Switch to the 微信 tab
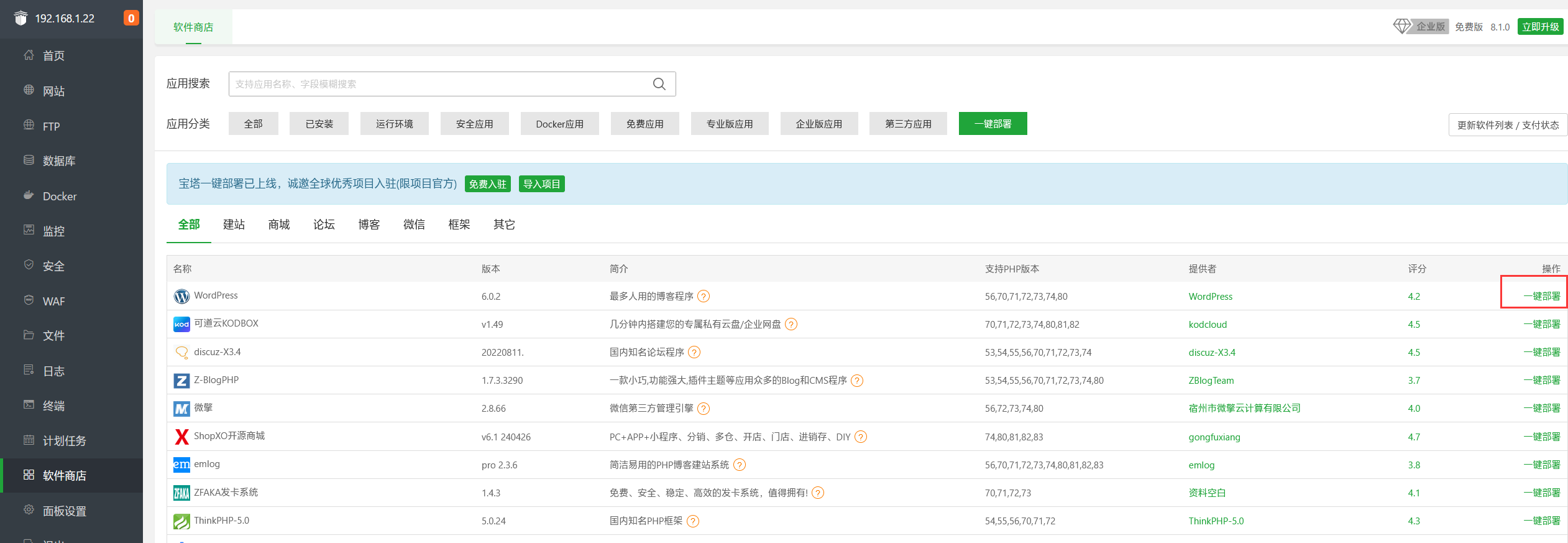The image size is (1568, 543). pyautogui.click(x=414, y=225)
